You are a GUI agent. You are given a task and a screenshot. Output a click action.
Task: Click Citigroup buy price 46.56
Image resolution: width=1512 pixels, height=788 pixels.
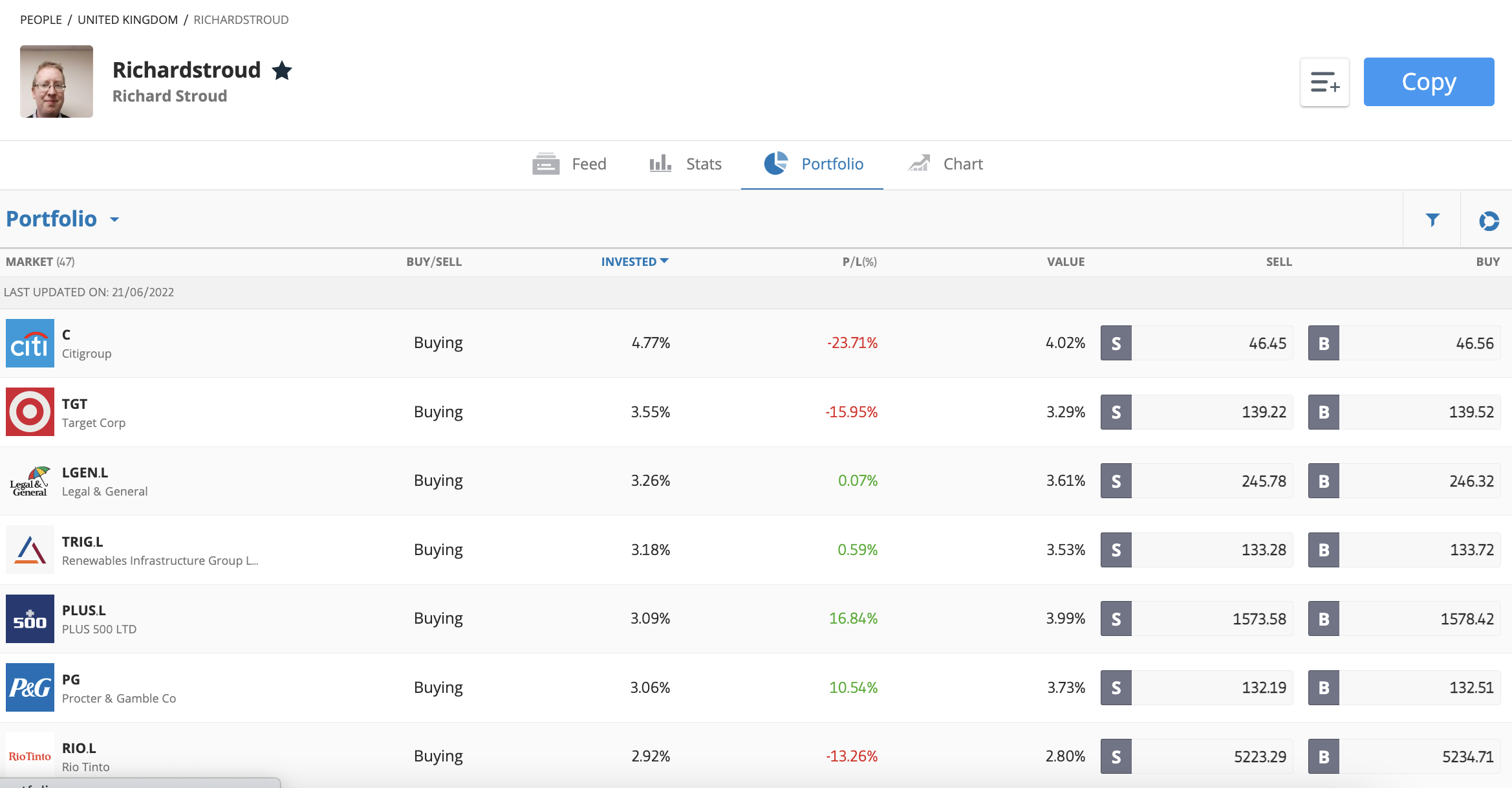pos(1474,344)
